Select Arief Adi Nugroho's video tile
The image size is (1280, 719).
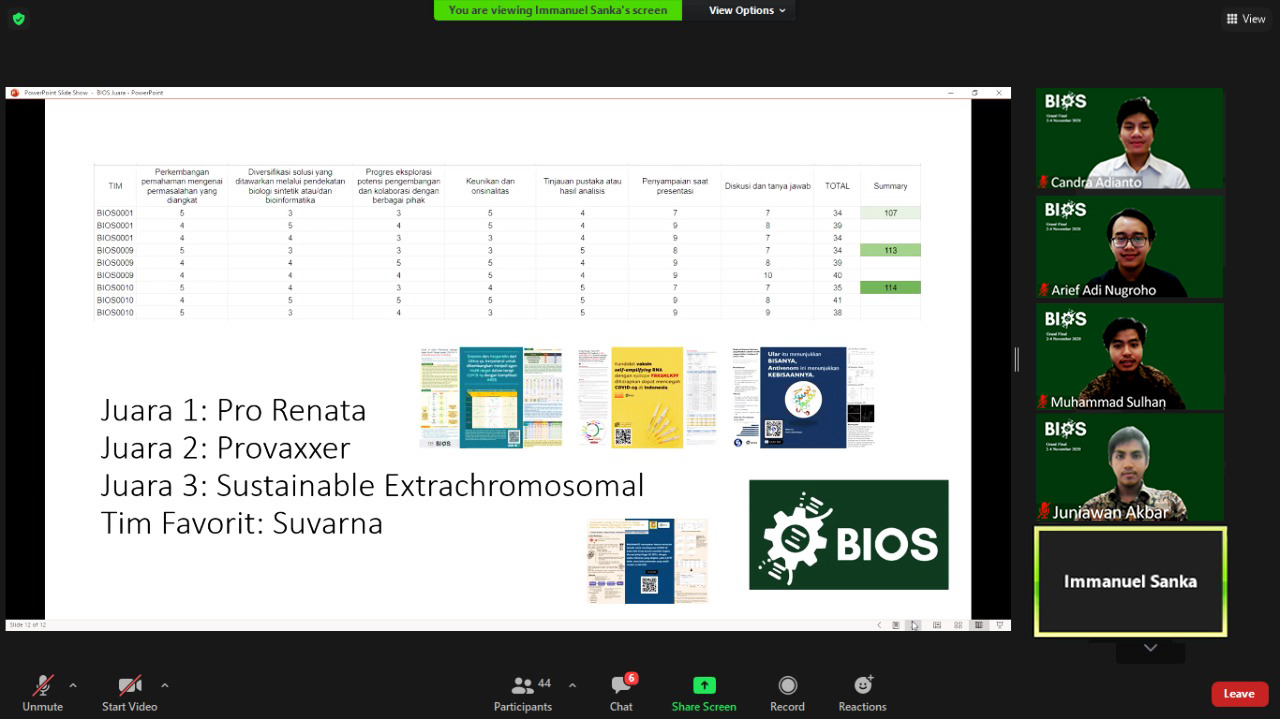[1130, 247]
